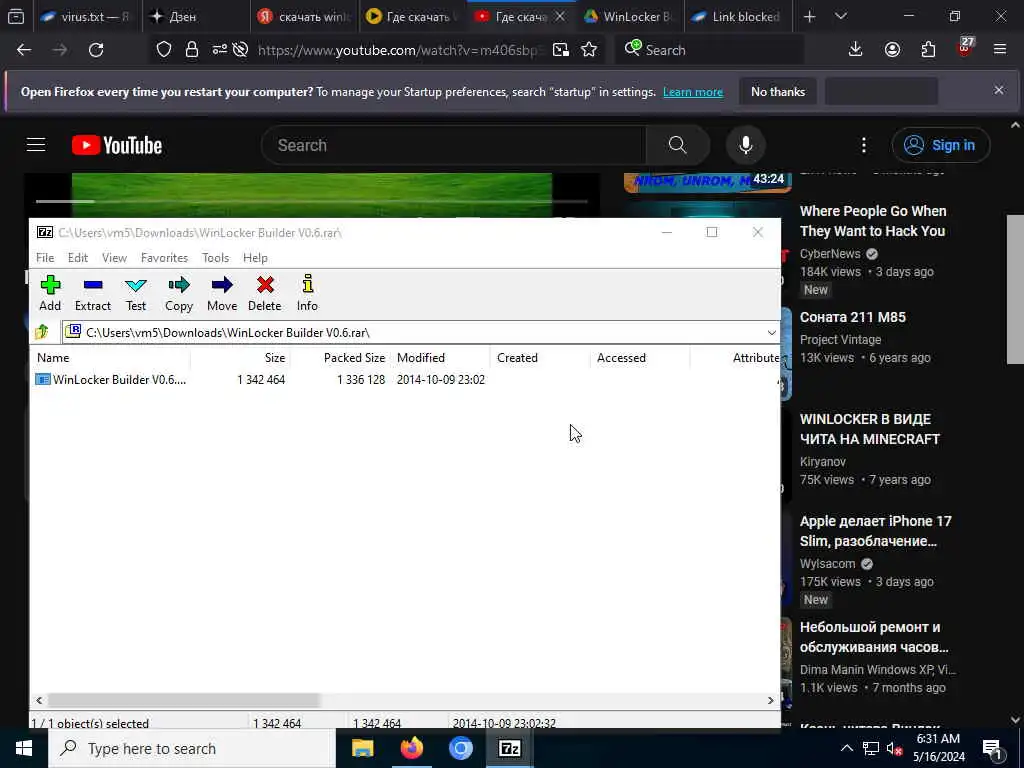Sort by the Modified column header
Image resolution: width=1024 pixels, height=768 pixels.
440,358
